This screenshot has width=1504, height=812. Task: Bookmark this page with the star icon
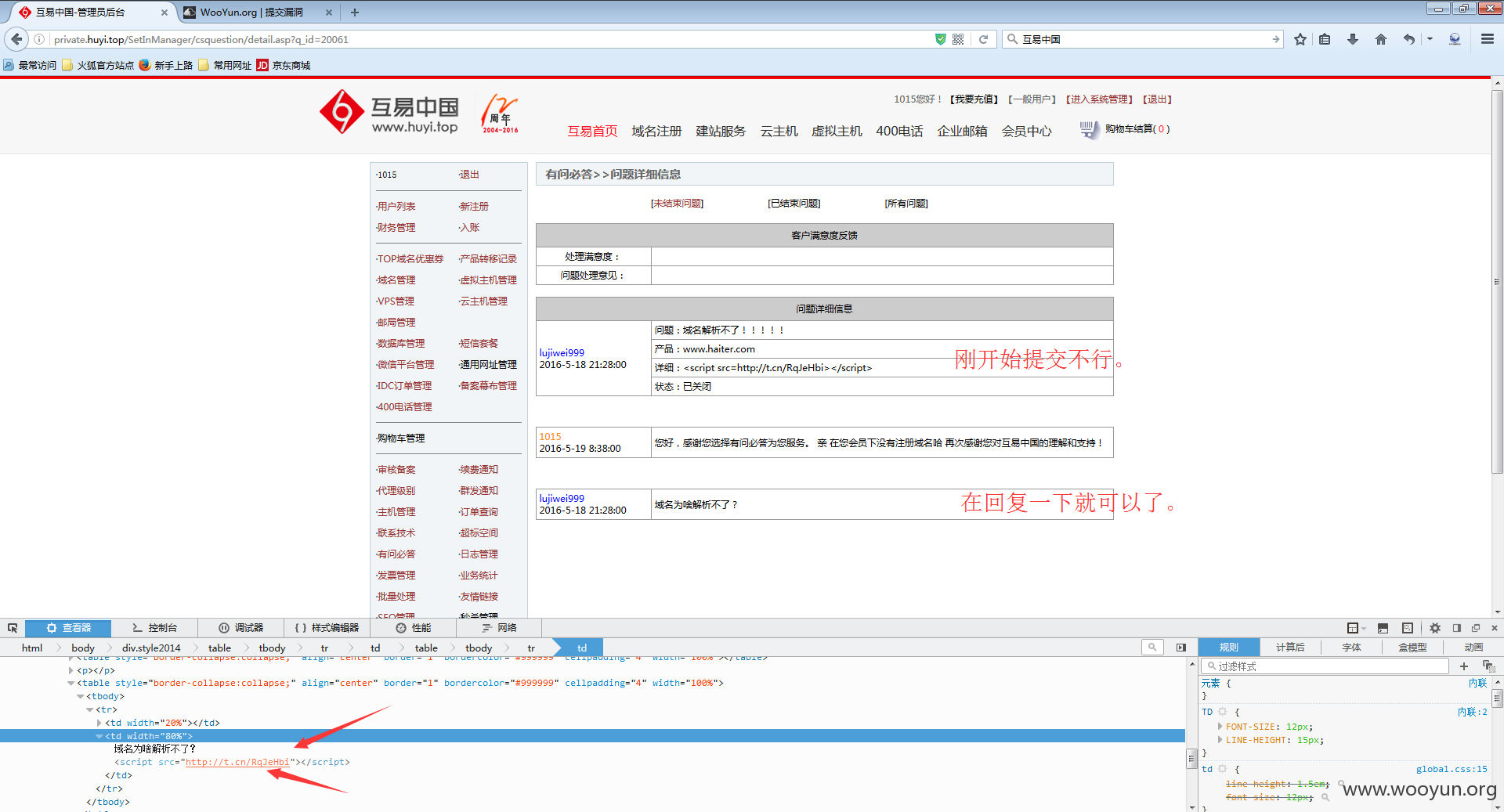(x=1300, y=39)
